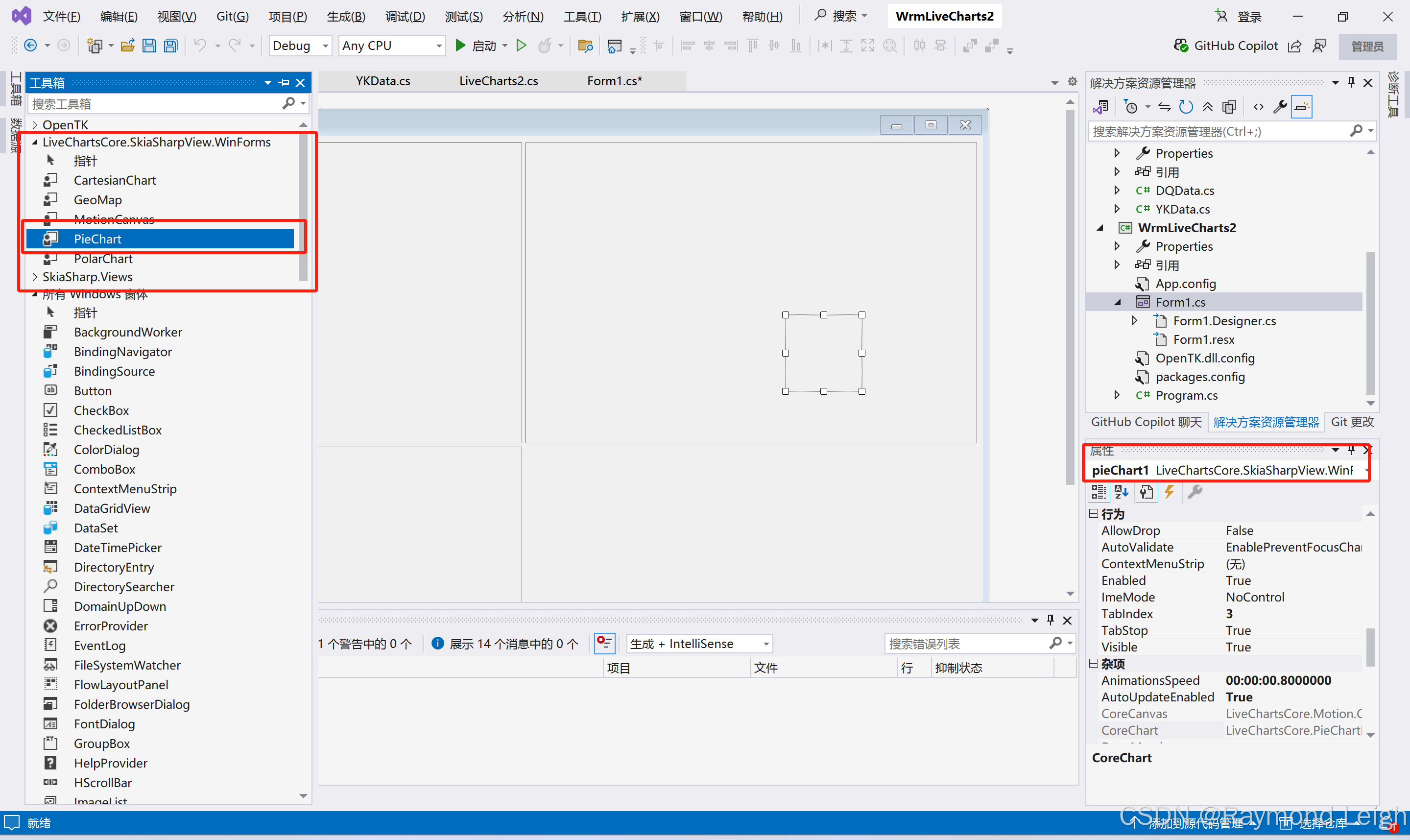Expand the SkiaSharp.Views toolbox group
The height and width of the screenshot is (840, 1410).
point(35,277)
